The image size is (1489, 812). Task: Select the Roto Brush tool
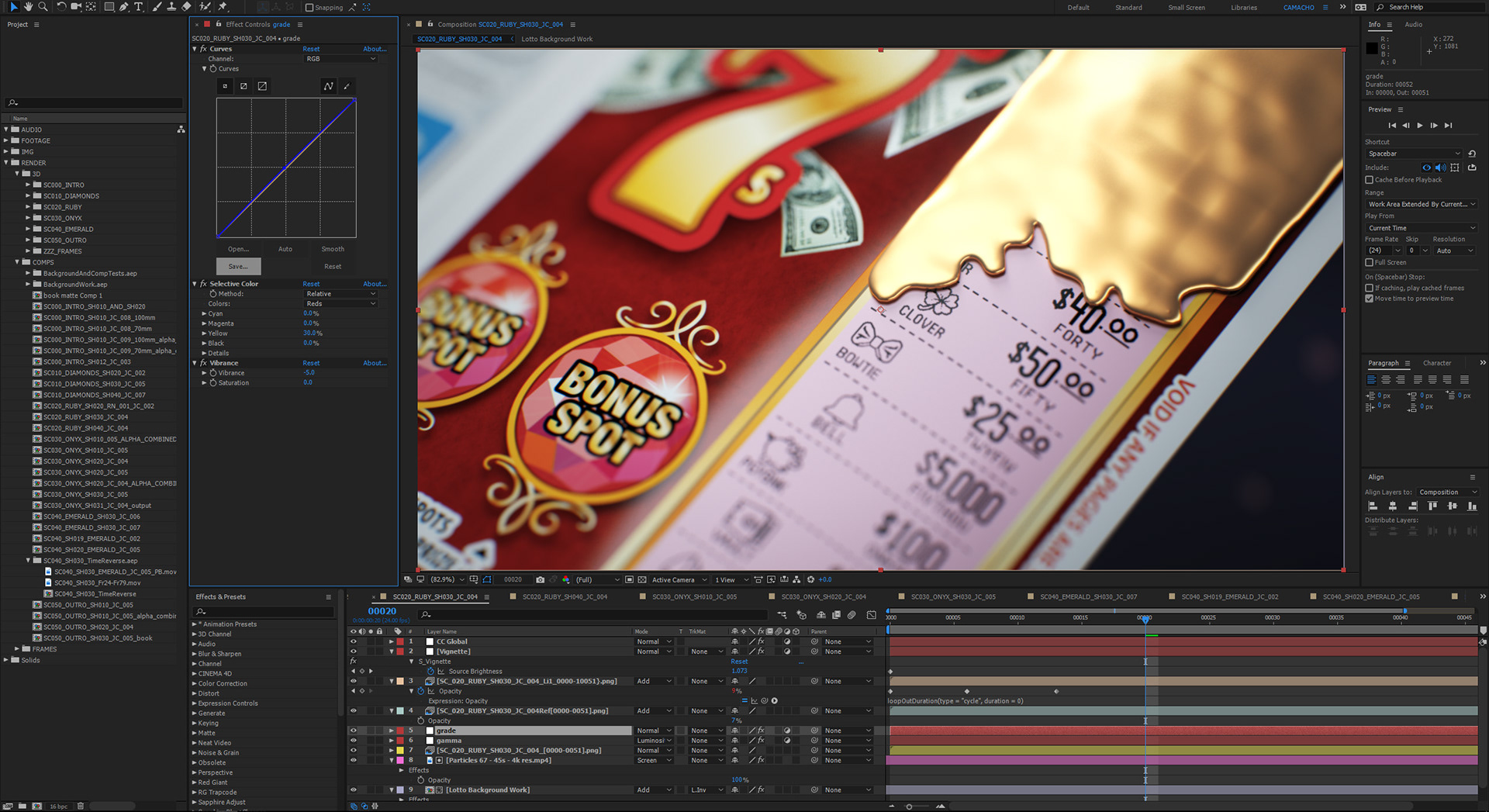click(x=205, y=6)
